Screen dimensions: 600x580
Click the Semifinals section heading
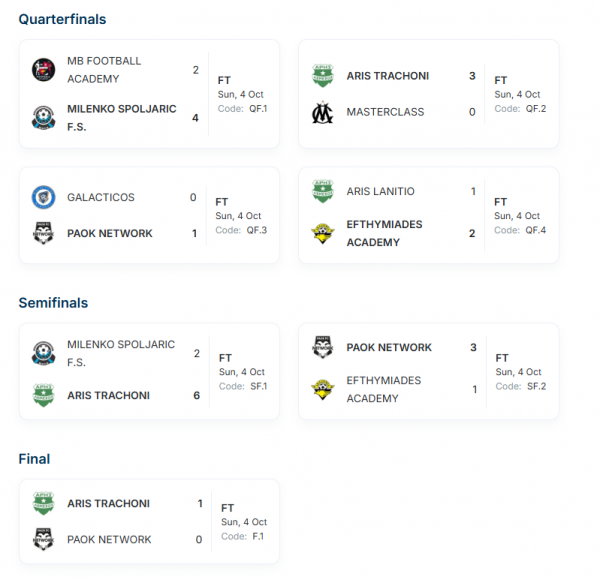point(53,303)
